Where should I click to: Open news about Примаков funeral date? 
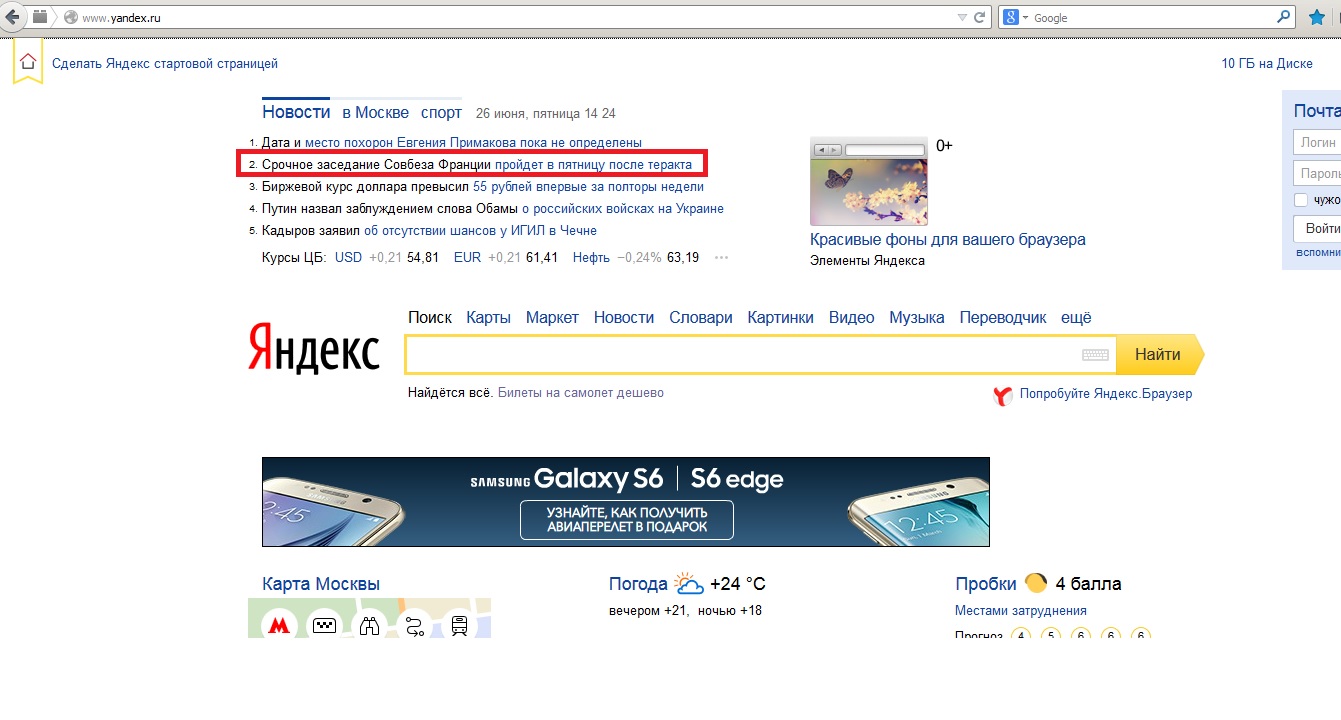(452, 143)
